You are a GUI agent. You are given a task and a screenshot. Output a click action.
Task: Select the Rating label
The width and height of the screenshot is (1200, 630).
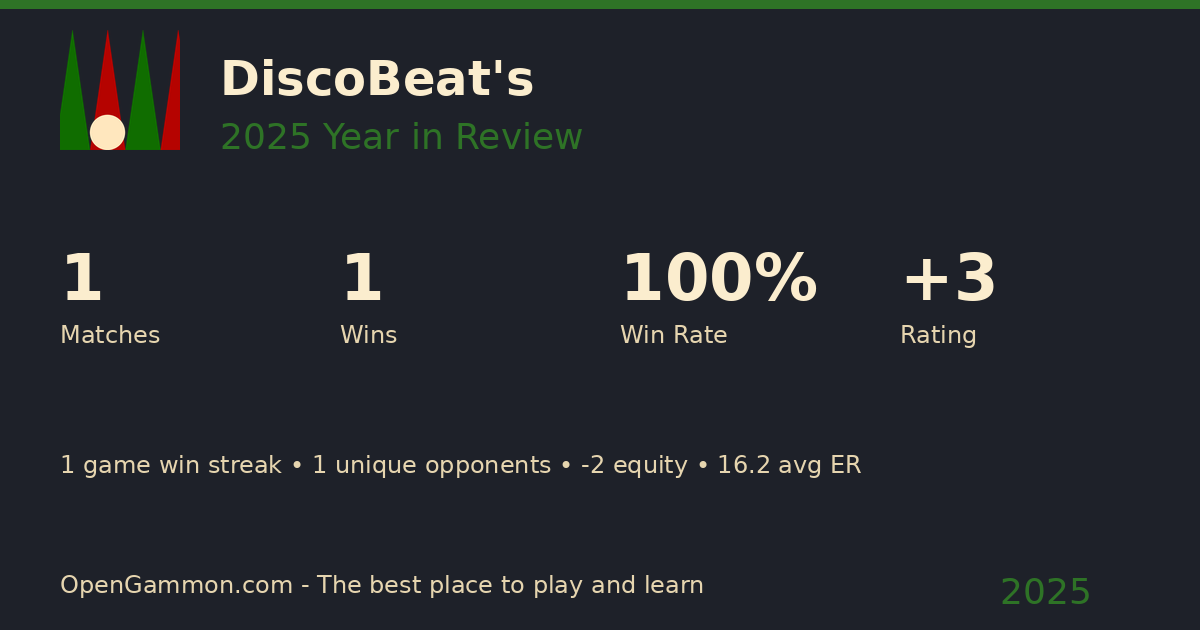[x=938, y=336]
